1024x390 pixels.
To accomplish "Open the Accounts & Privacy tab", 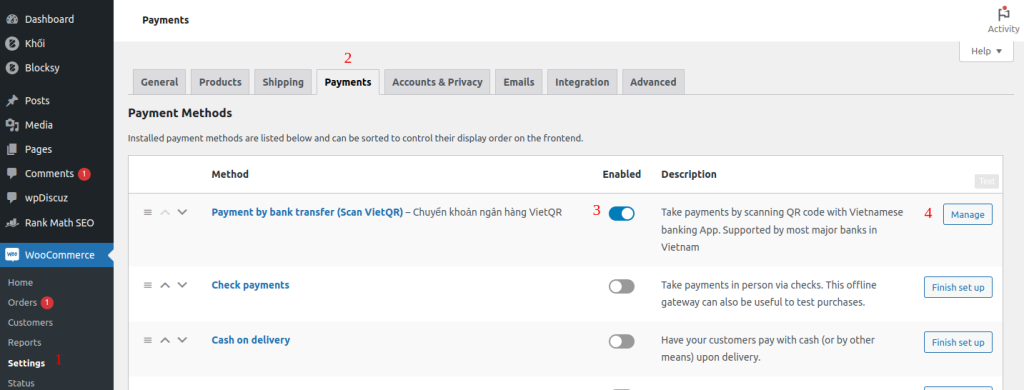I will 437,82.
